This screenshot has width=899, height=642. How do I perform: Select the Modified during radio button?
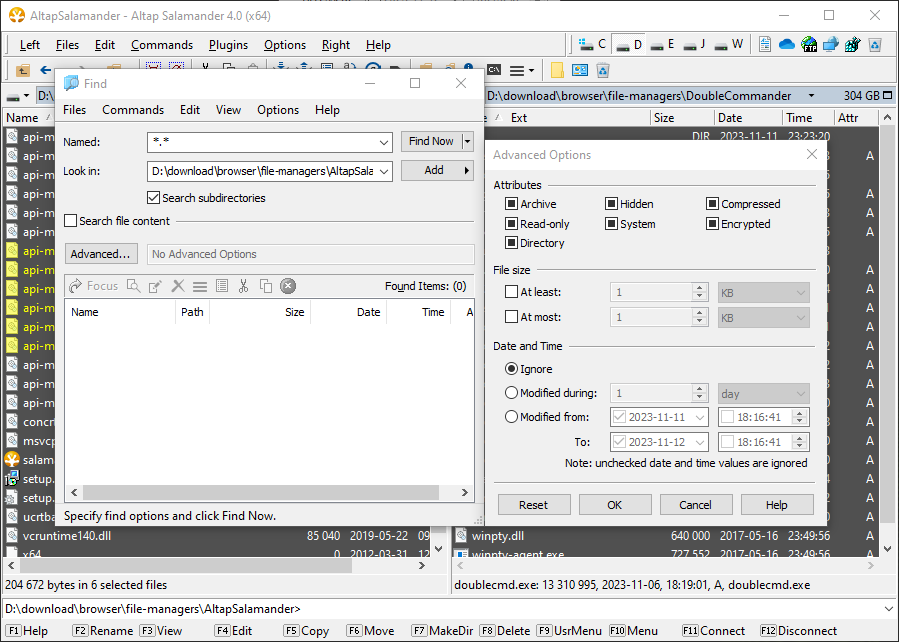[x=511, y=393]
